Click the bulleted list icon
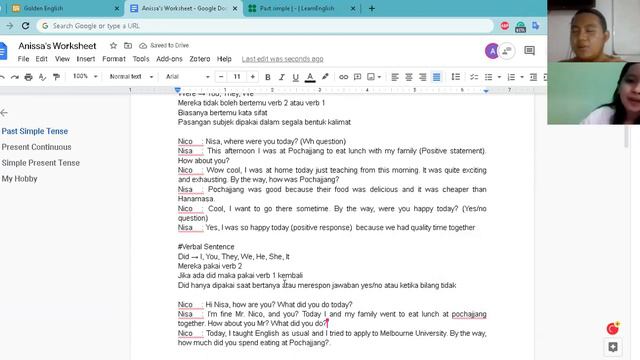This screenshot has width=640, height=360. coord(488,77)
